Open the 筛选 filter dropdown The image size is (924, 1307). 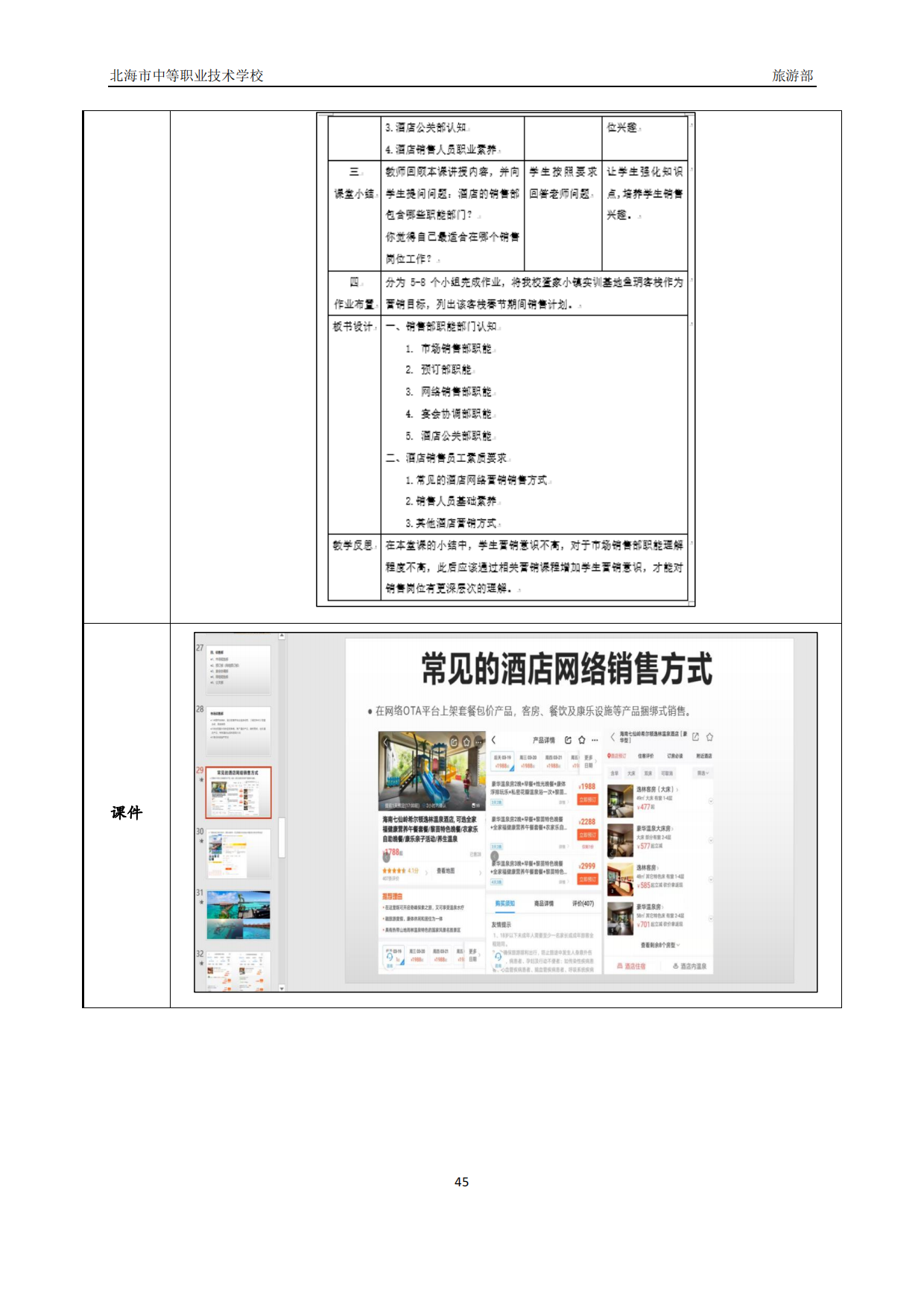pos(703,773)
